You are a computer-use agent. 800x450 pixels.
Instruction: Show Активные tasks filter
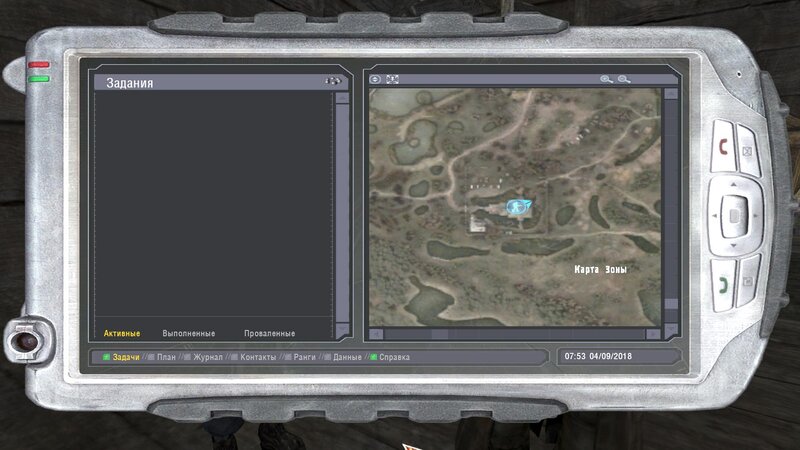(122, 333)
